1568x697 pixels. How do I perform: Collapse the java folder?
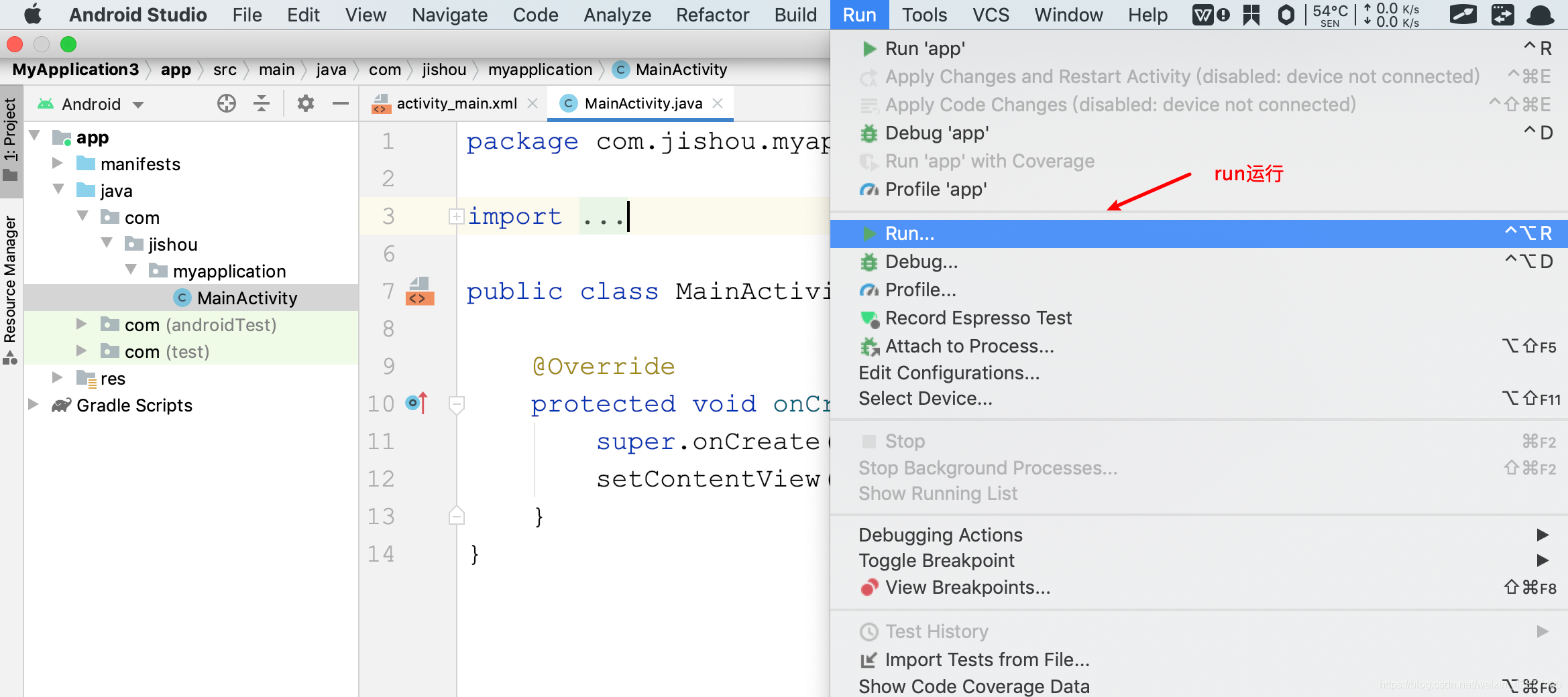(58, 190)
